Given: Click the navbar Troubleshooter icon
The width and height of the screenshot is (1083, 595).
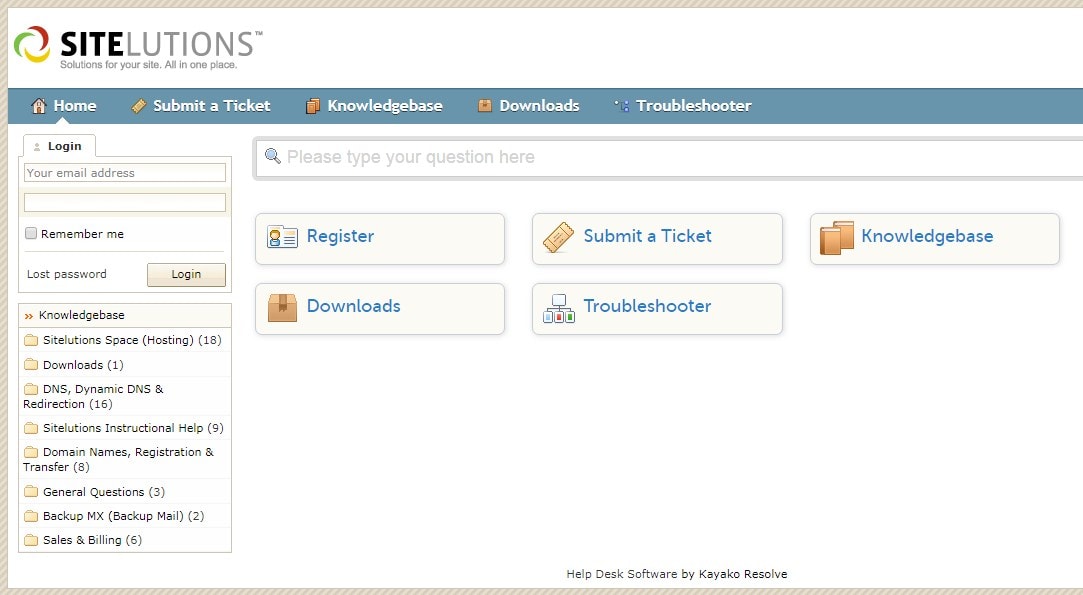Looking at the screenshot, I should [622, 106].
